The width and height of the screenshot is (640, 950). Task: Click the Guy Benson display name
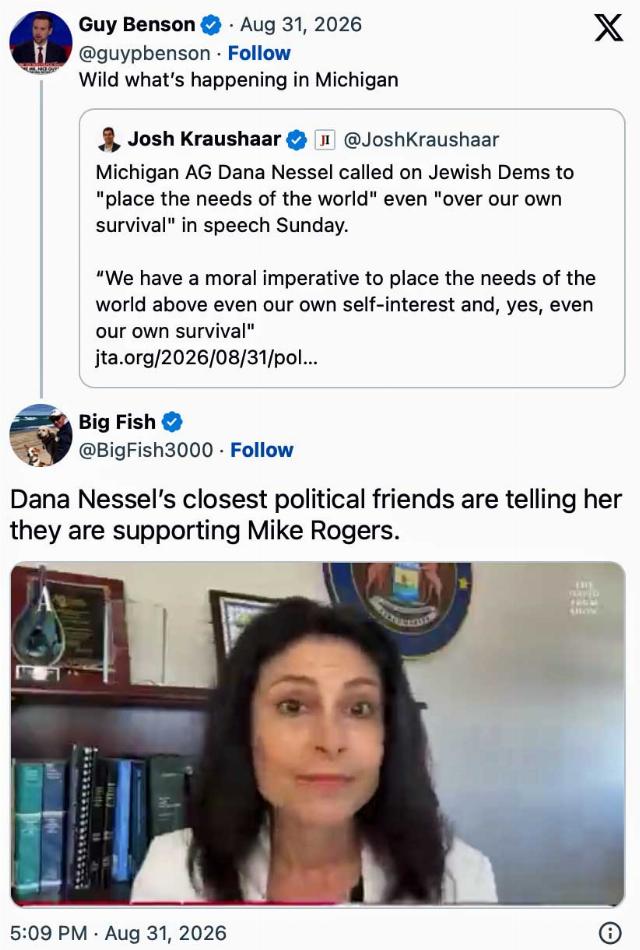[x=137, y=25]
